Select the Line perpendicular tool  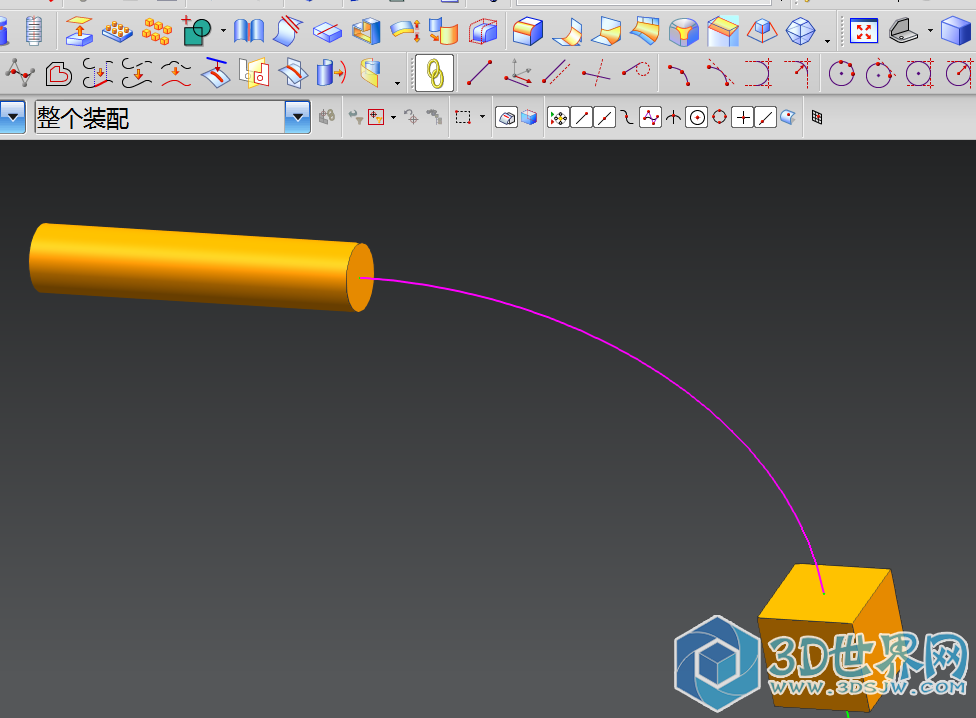pos(596,73)
